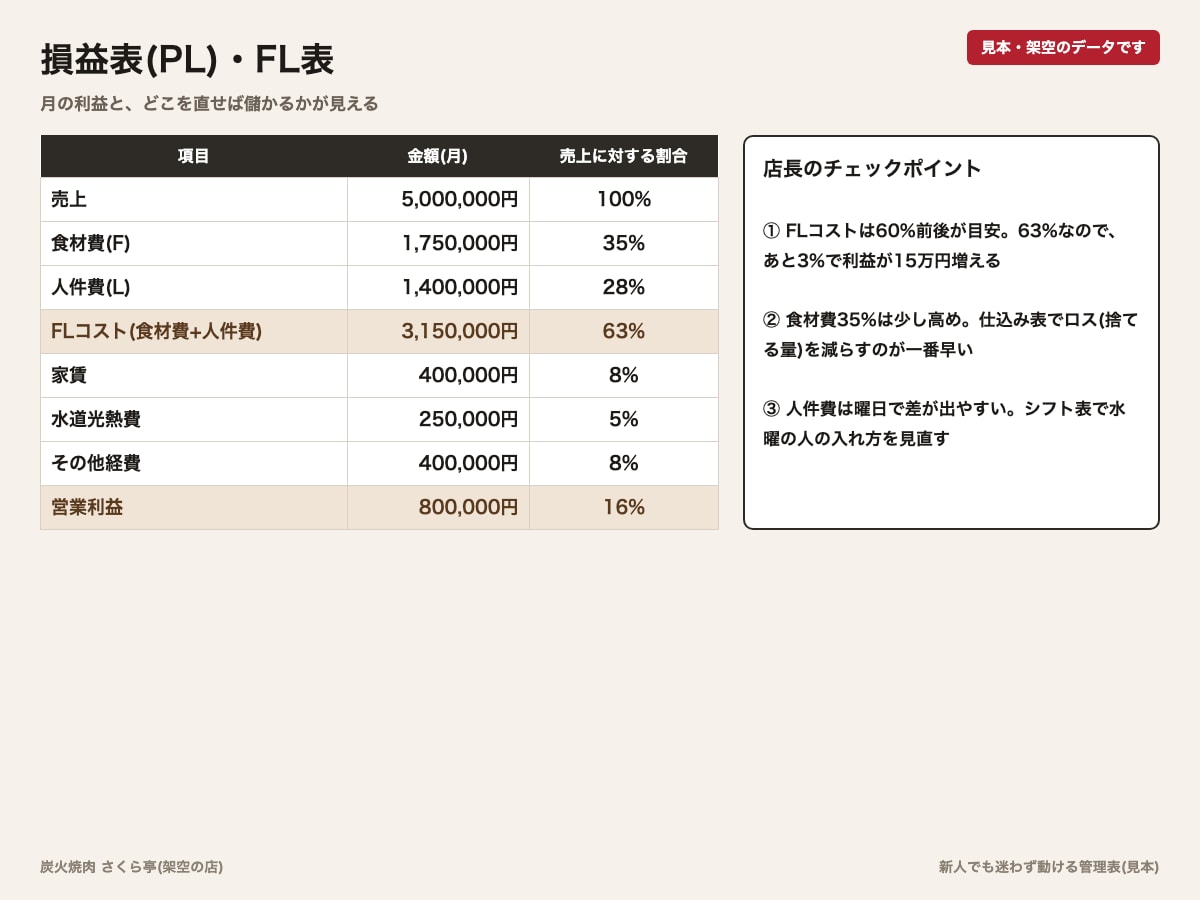The height and width of the screenshot is (900, 1200).
Task: Click the 100% ratio cell
Action: (623, 199)
